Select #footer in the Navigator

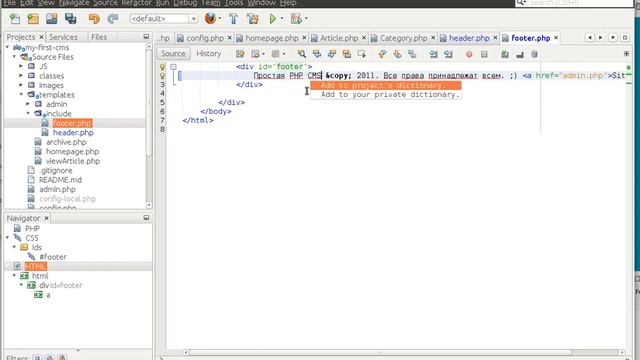click(x=53, y=257)
